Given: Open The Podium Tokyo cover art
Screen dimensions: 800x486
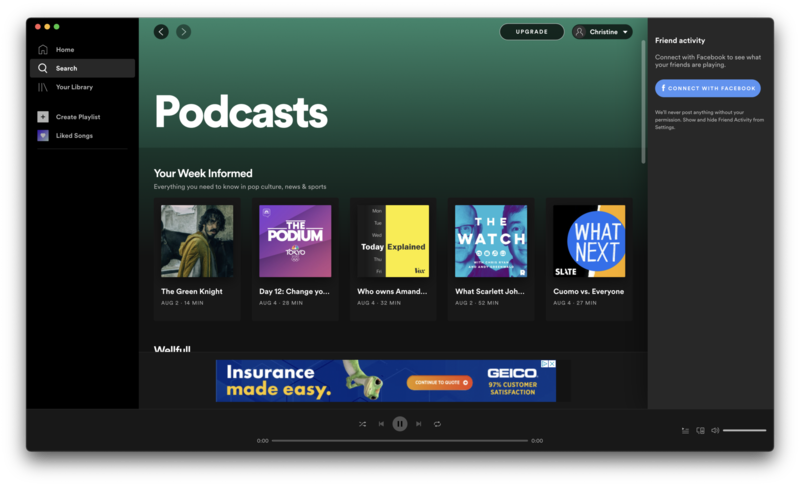Looking at the screenshot, I should click(x=295, y=241).
